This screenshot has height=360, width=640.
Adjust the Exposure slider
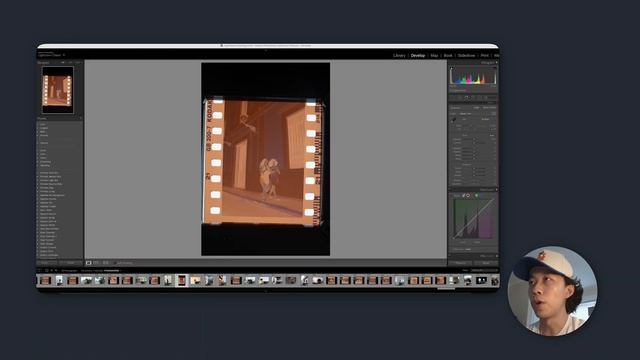[x=474, y=140]
